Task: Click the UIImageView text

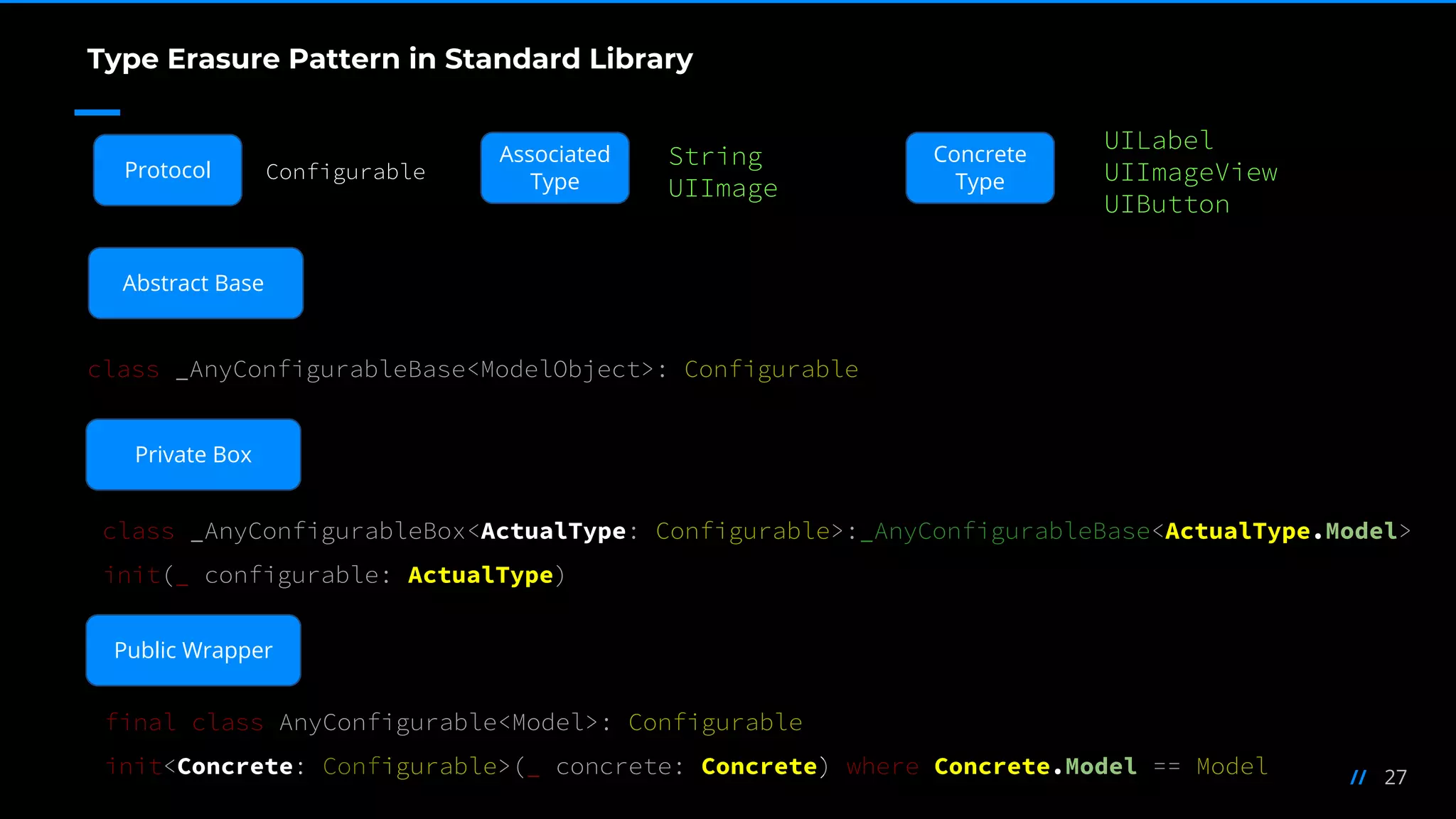Action: pos(1191,173)
